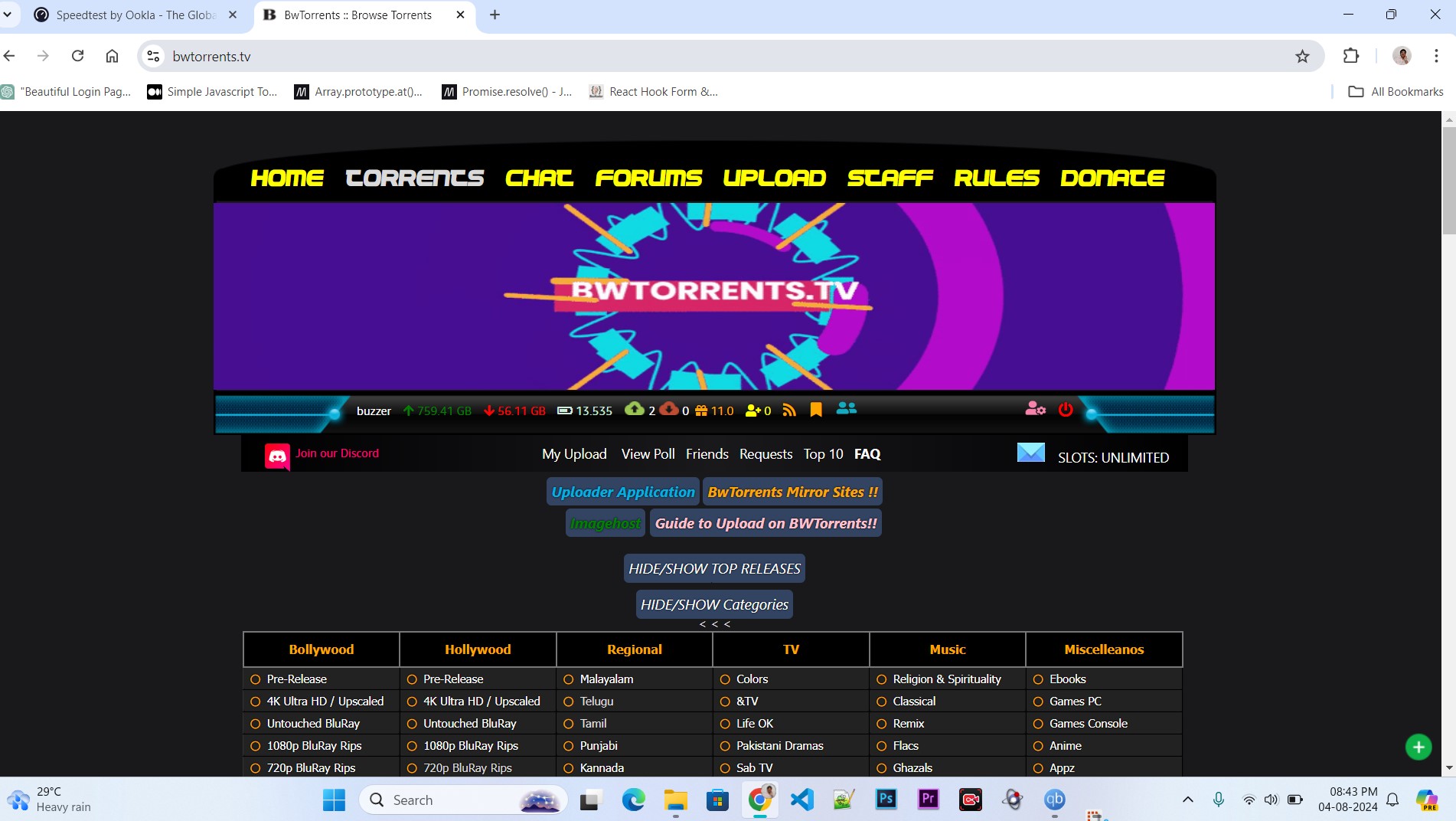Open user settings pink icon
The height and width of the screenshot is (821, 1456).
[x=1035, y=409]
